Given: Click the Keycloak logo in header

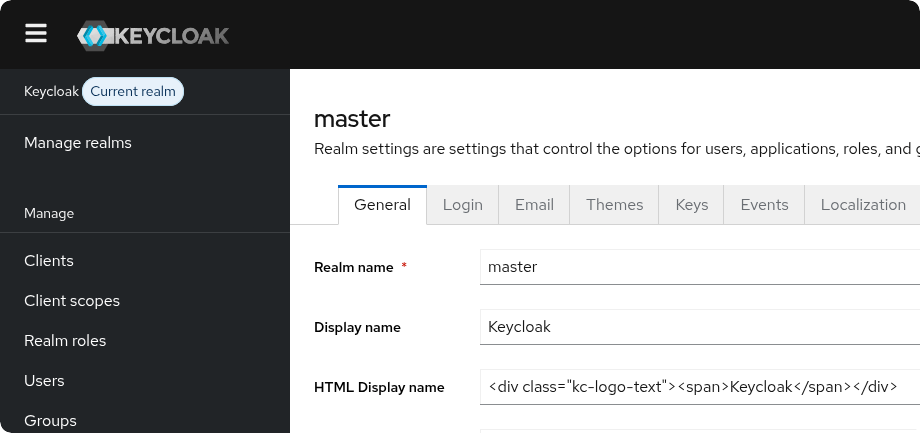Looking at the screenshot, I should (x=153, y=36).
